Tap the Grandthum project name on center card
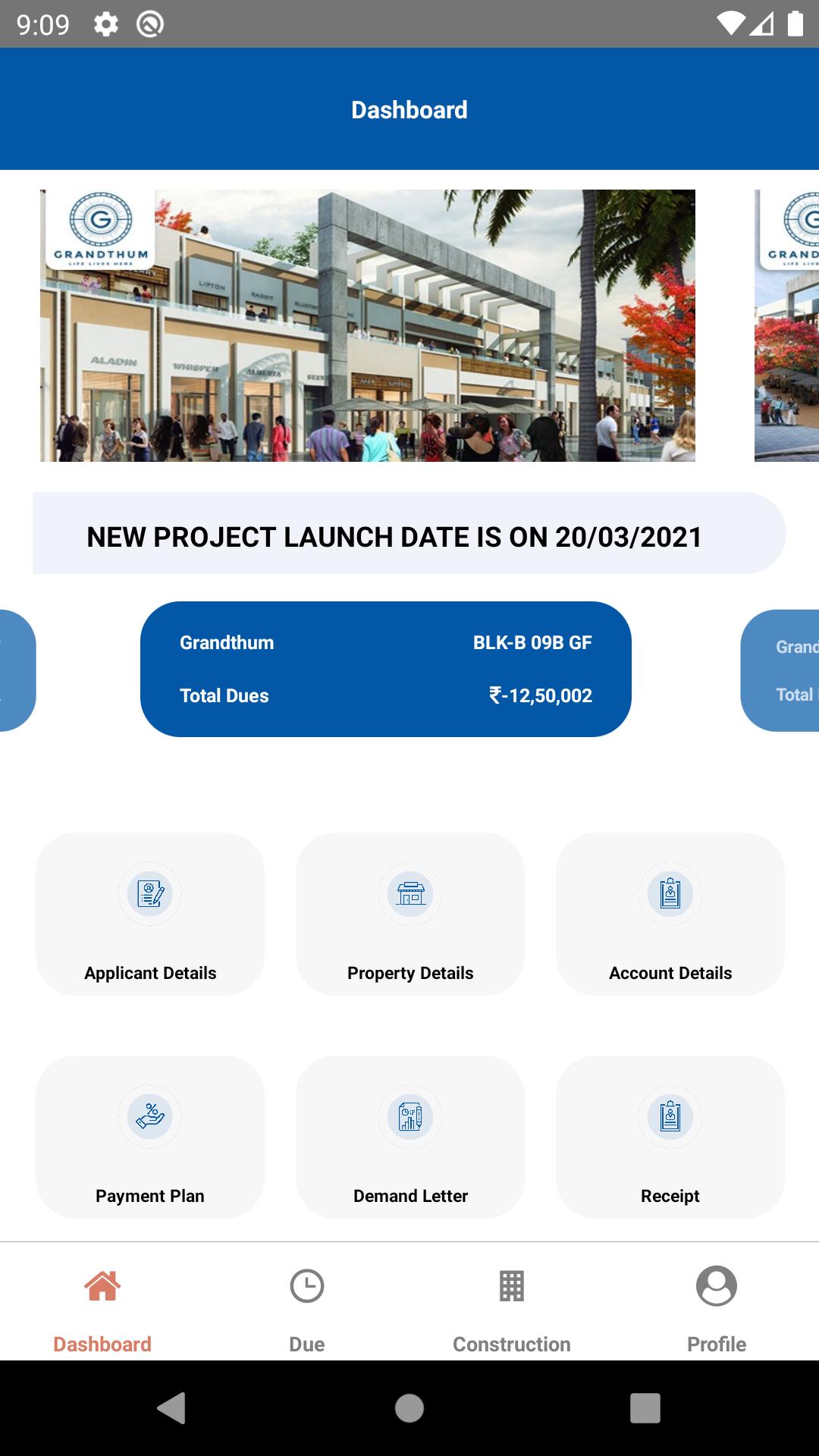Image resolution: width=819 pixels, height=1456 pixels. [x=227, y=642]
